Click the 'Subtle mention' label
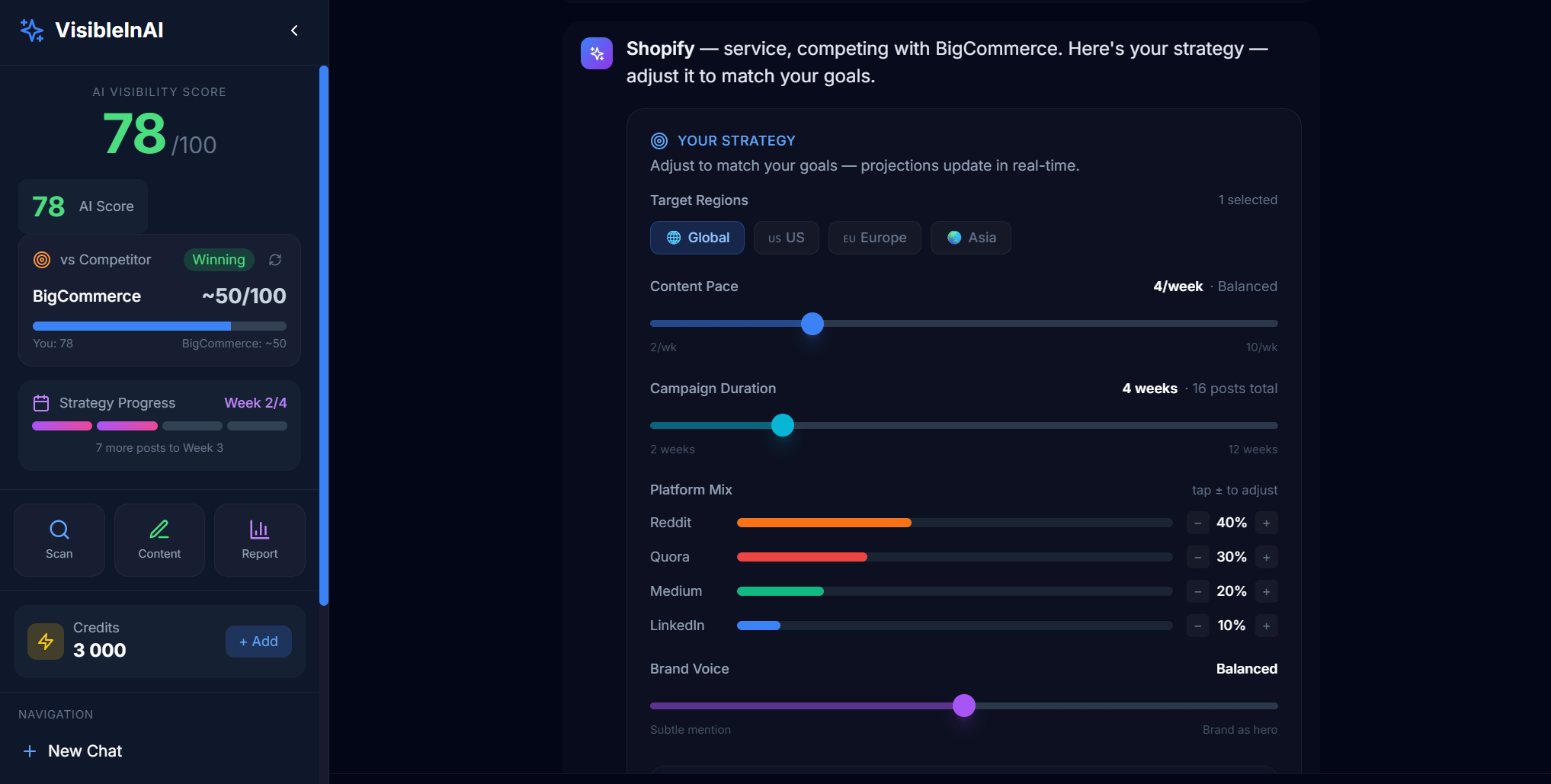This screenshot has height=784, width=1551. coord(691,730)
